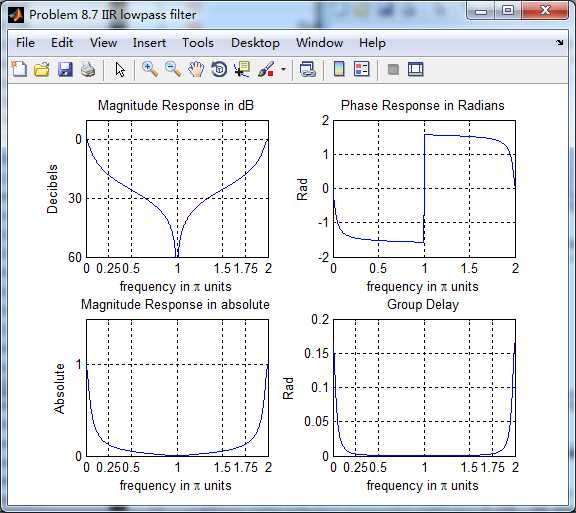Click the Link Plot toolbar icon
This screenshot has height=513, width=576.
[x=308, y=69]
